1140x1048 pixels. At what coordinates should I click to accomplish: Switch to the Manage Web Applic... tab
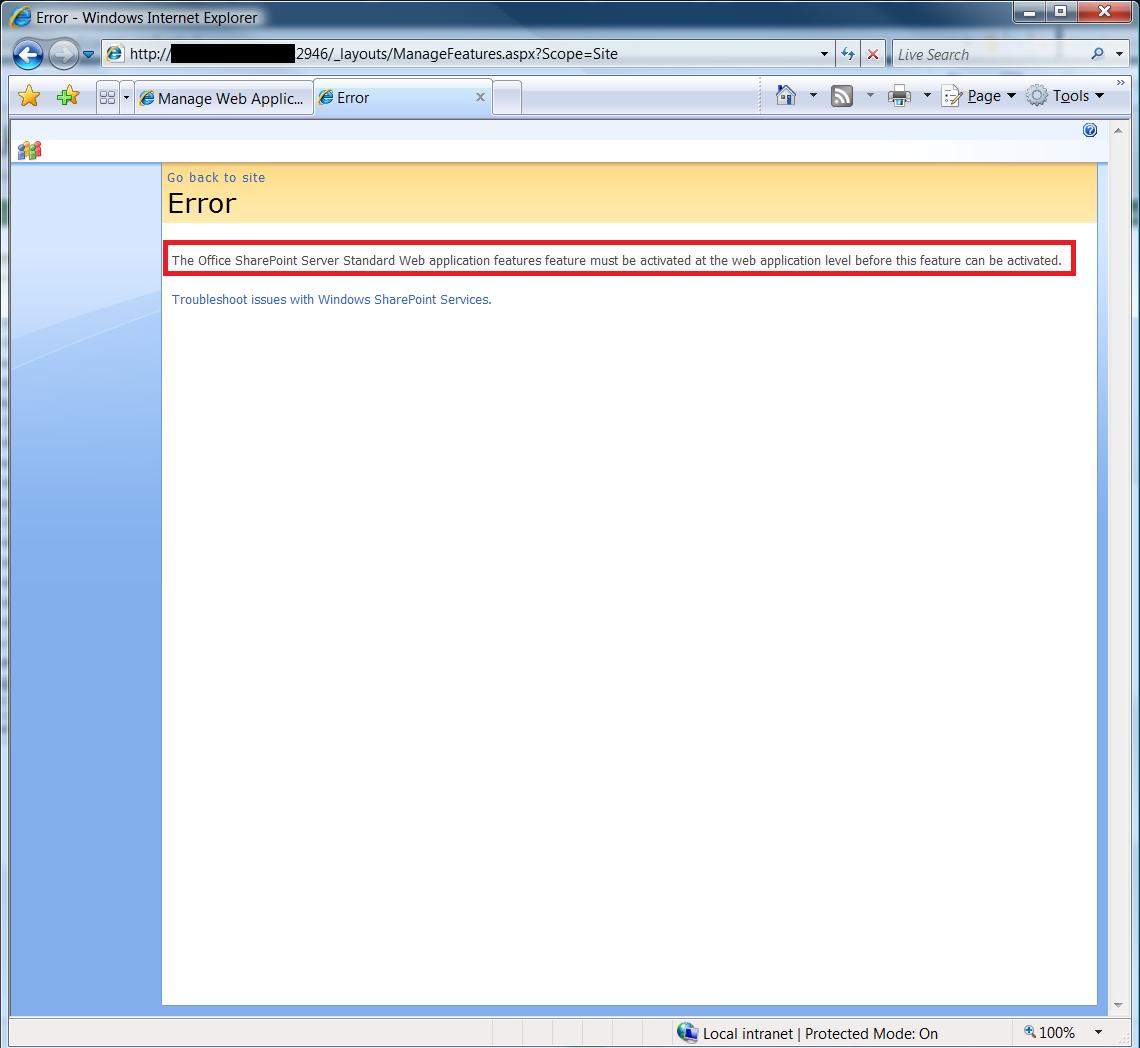223,98
